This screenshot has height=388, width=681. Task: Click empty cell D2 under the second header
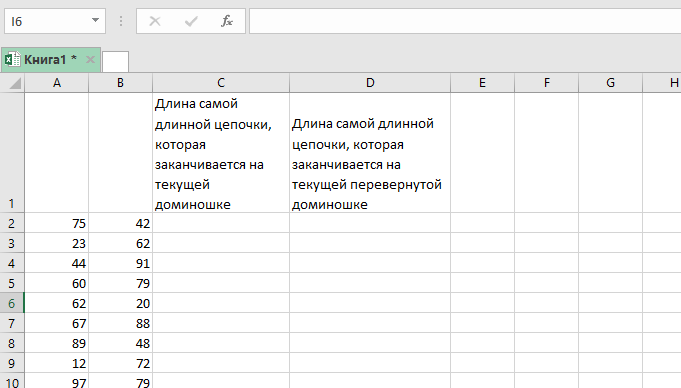point(370,223)
